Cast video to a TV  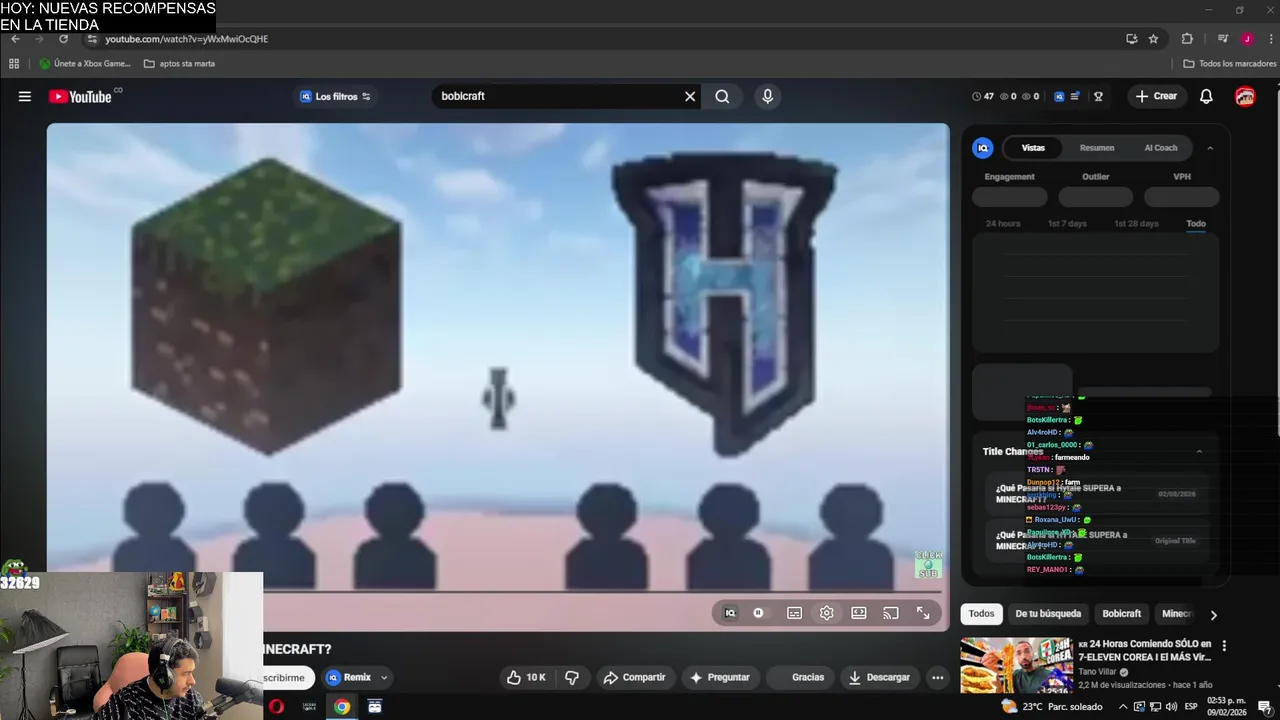pos(891,613)
